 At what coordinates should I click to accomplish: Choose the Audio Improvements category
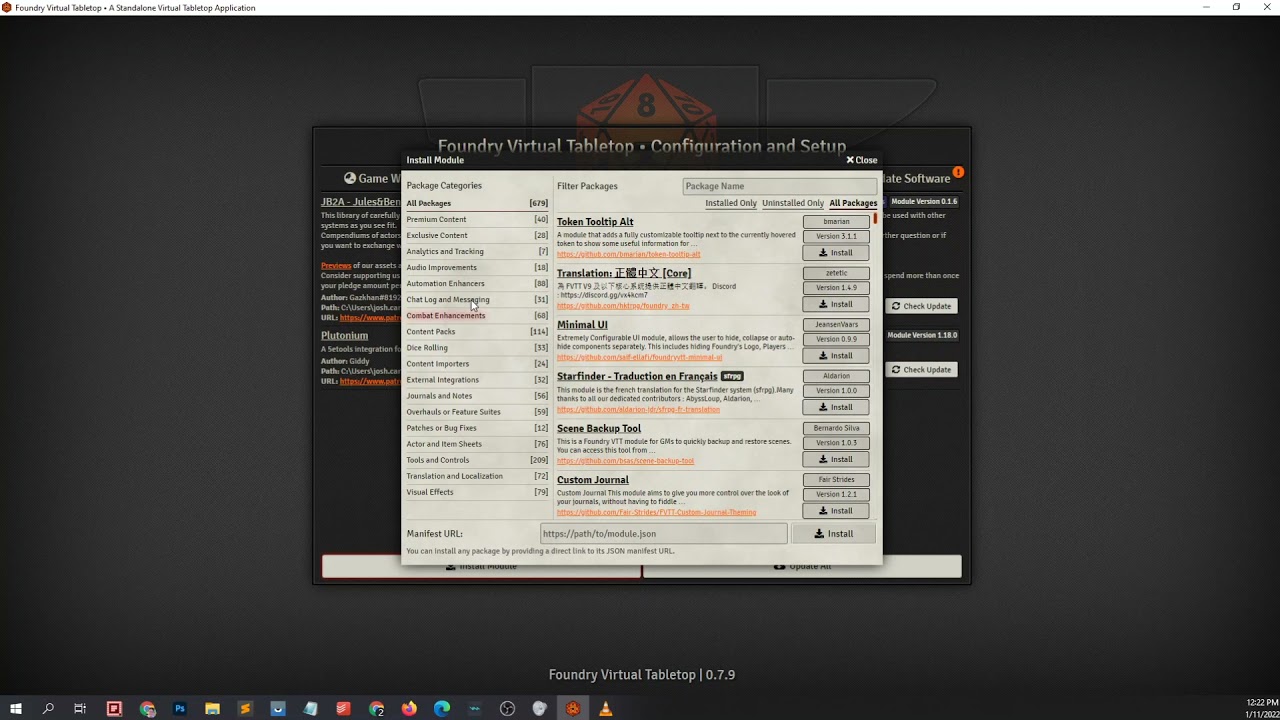click(477, 267)
